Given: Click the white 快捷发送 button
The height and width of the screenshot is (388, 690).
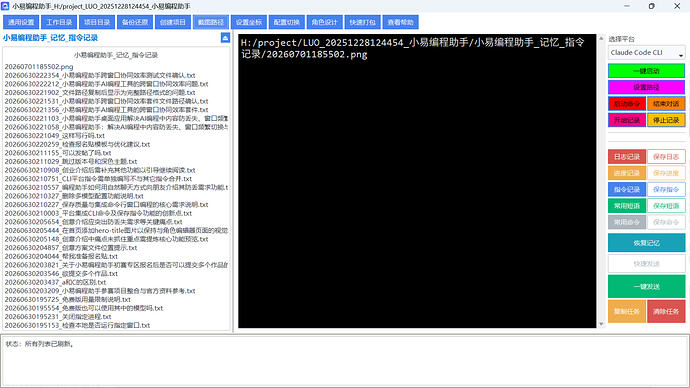Looking at the screenshot, I should pos(646,264).
